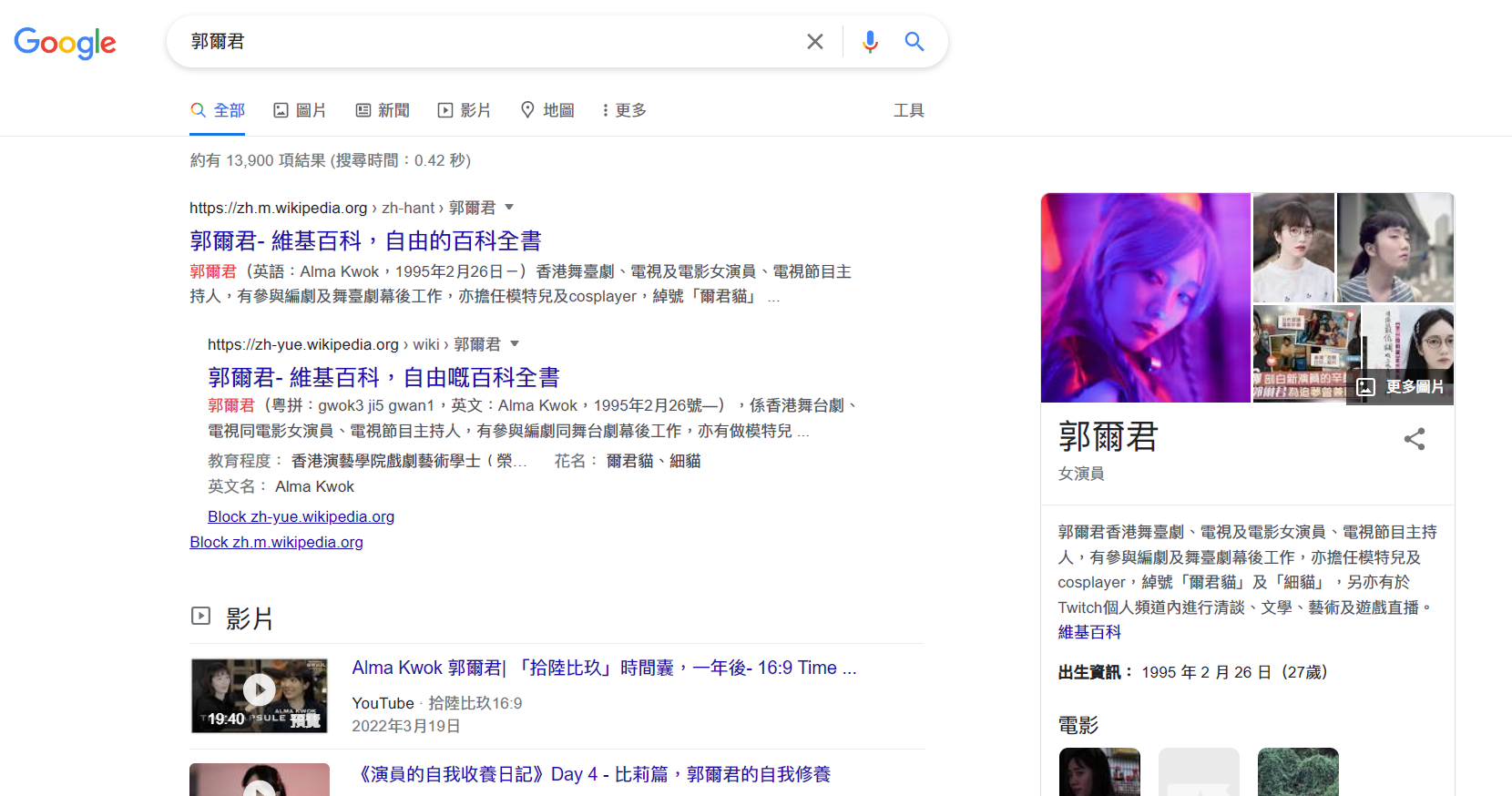Viewport: 1512px width, 796px height.
Task: Open the large purple-lit portrait image
Action: click(1146, 298)
